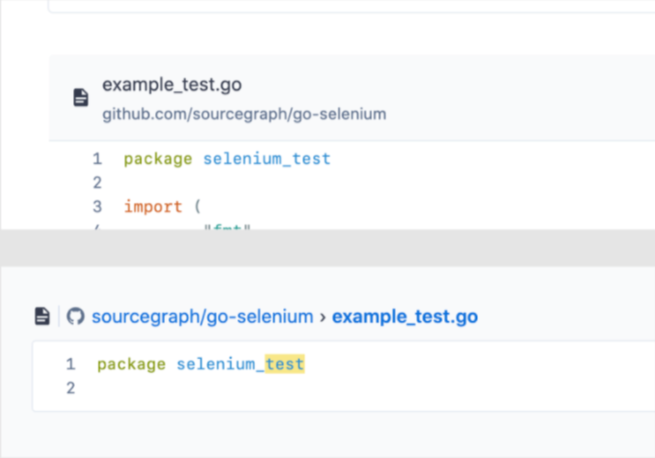The width and height of the screenshot is (655, 458).
Task: Click the breadcrumb chevron separator before example_test.go
Action: pyautogui.click(x=322, y=317)
